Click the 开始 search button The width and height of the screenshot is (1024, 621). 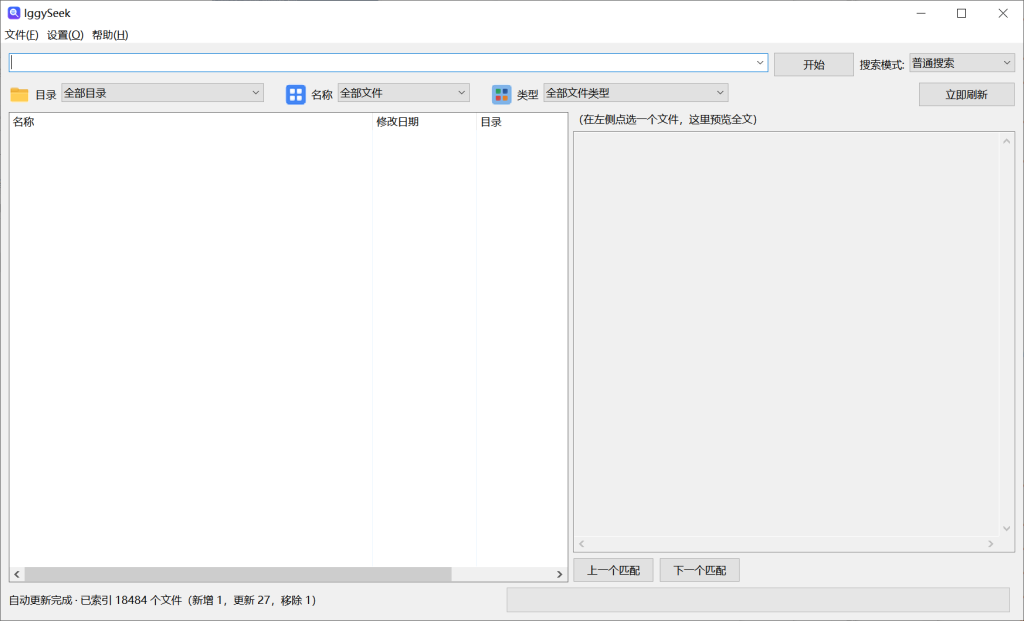[x=814, y=65]
